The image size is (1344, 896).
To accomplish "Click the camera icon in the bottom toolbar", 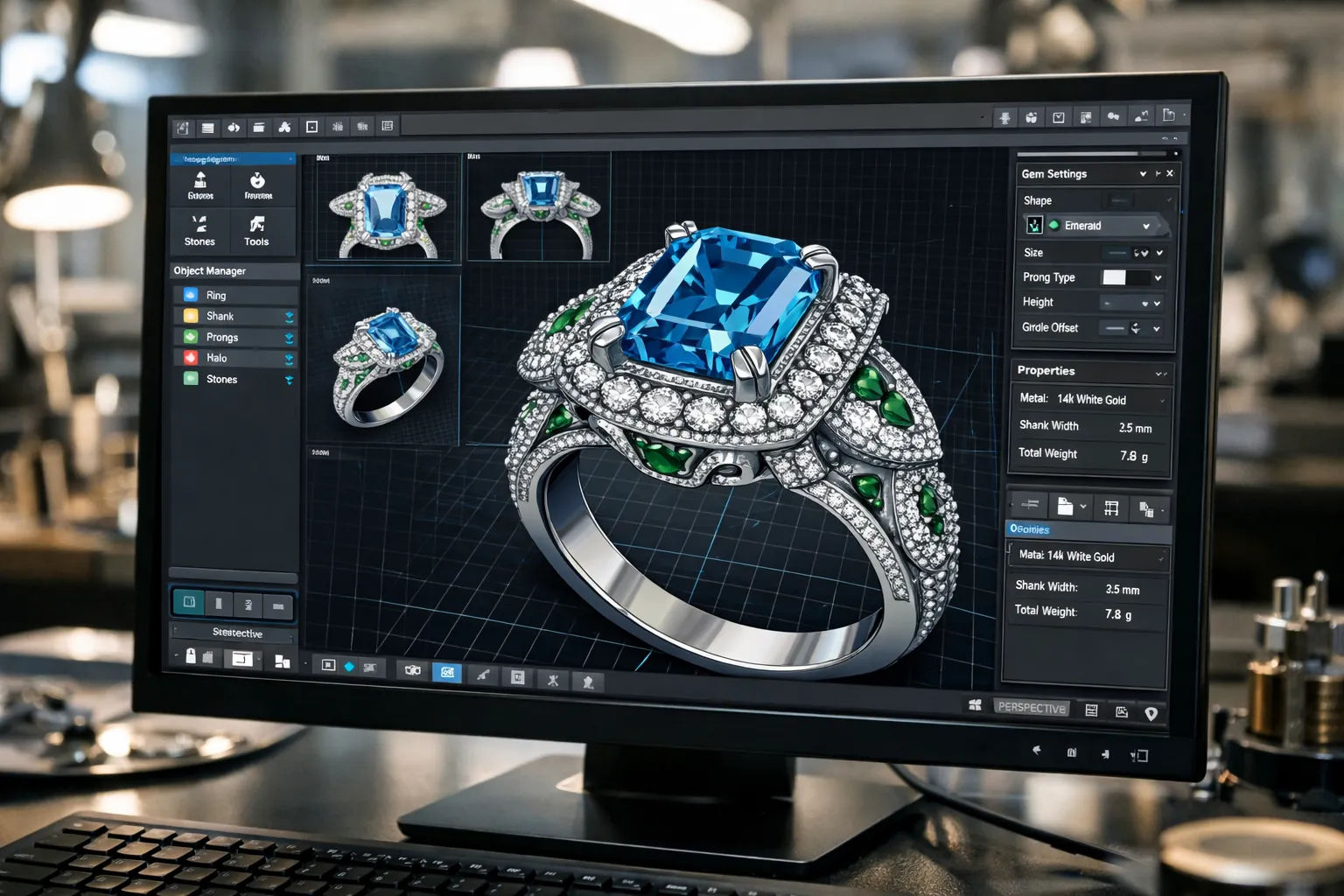I will (x=411, y=670).
